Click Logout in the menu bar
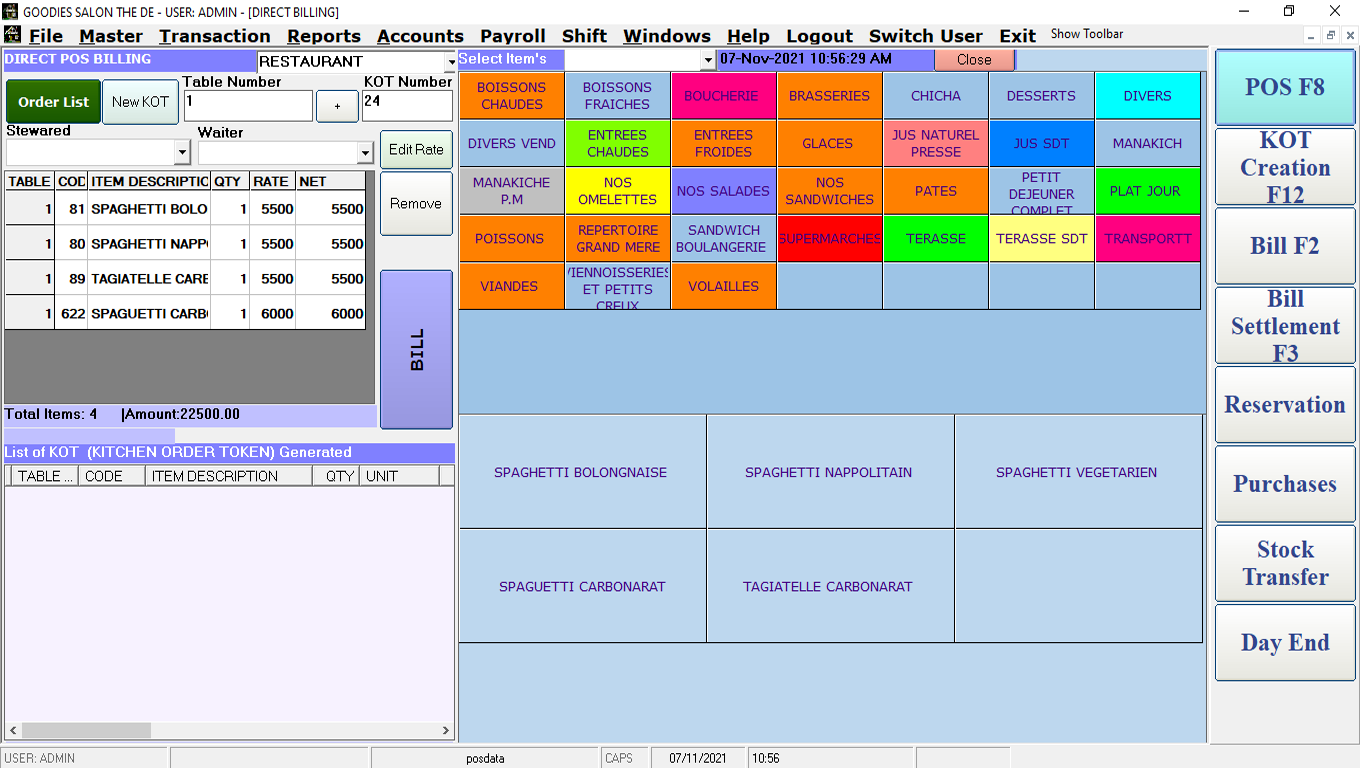1360x768 pixels. coord(819,36)
